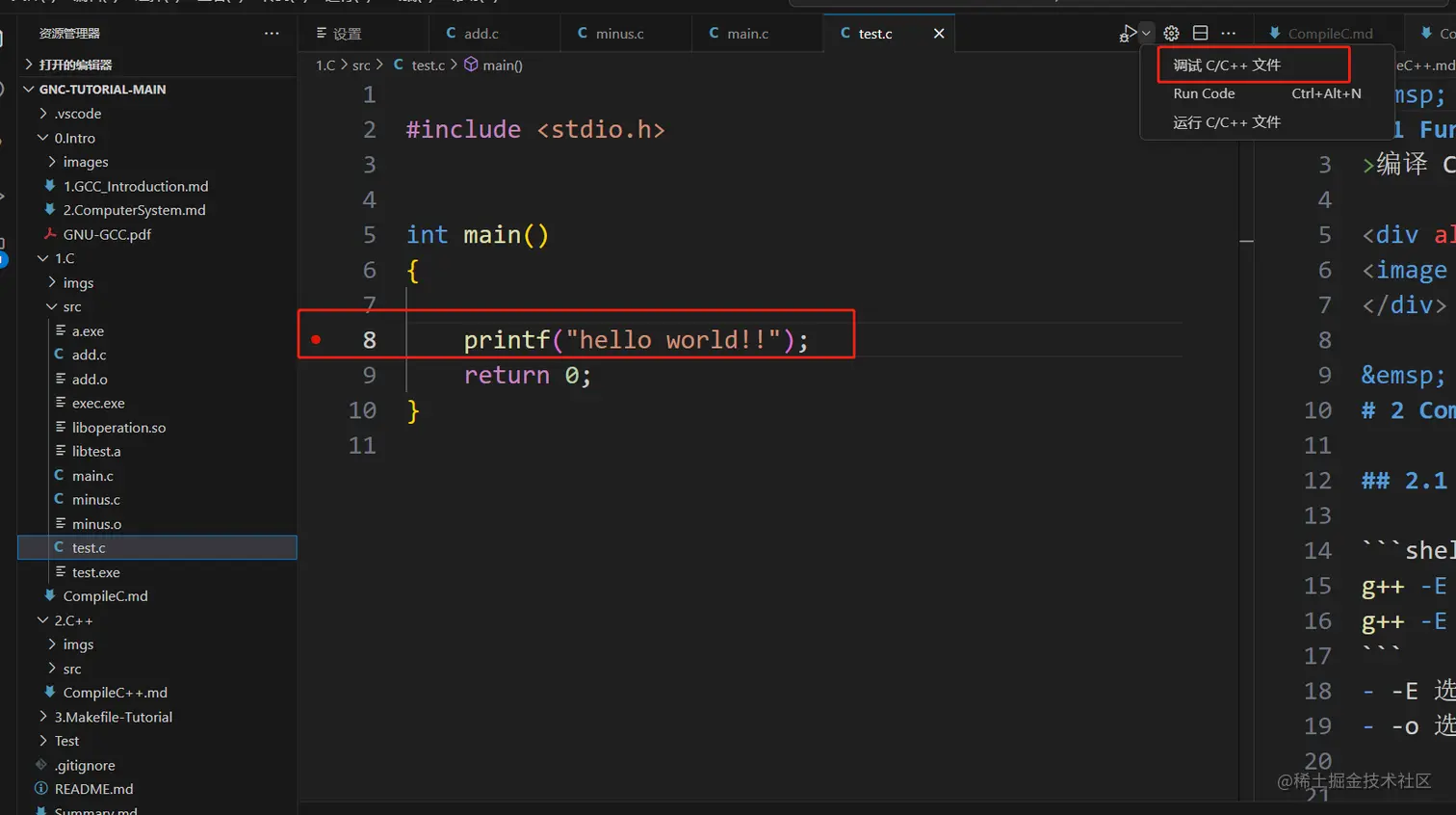Open the run options dropdown arrow
1456x815 pixels.
1146,34
